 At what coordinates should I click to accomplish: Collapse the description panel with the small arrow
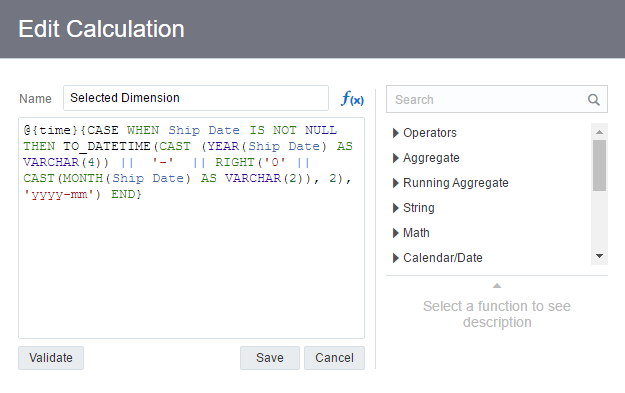(x=497, y=285)
